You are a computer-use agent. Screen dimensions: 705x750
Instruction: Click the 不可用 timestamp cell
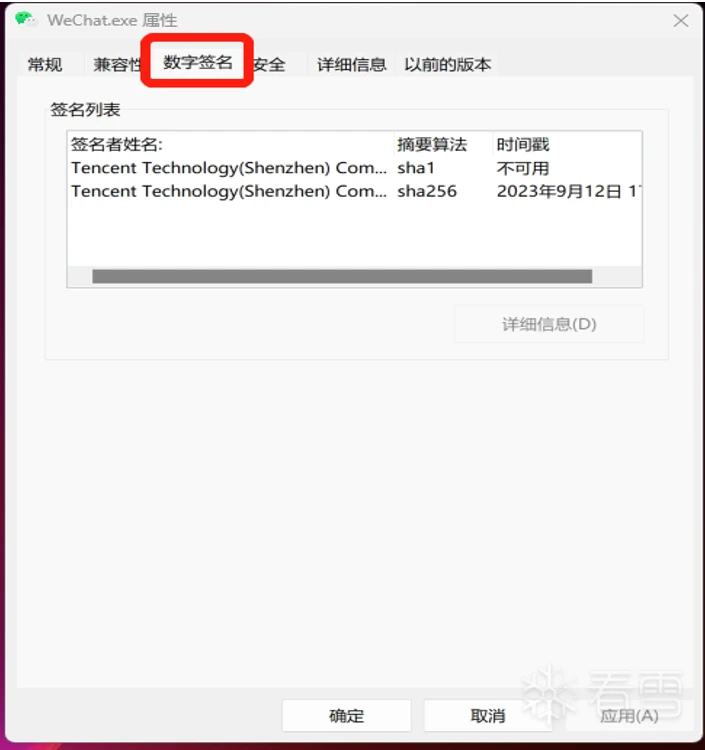click(523, 168)
